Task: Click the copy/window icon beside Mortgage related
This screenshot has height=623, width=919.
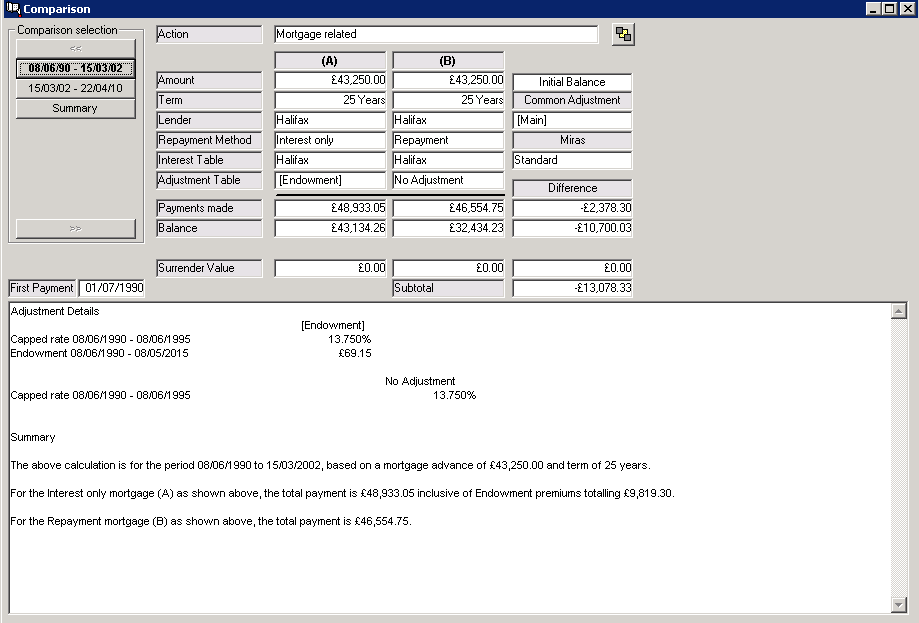Action: pos(623,35)
